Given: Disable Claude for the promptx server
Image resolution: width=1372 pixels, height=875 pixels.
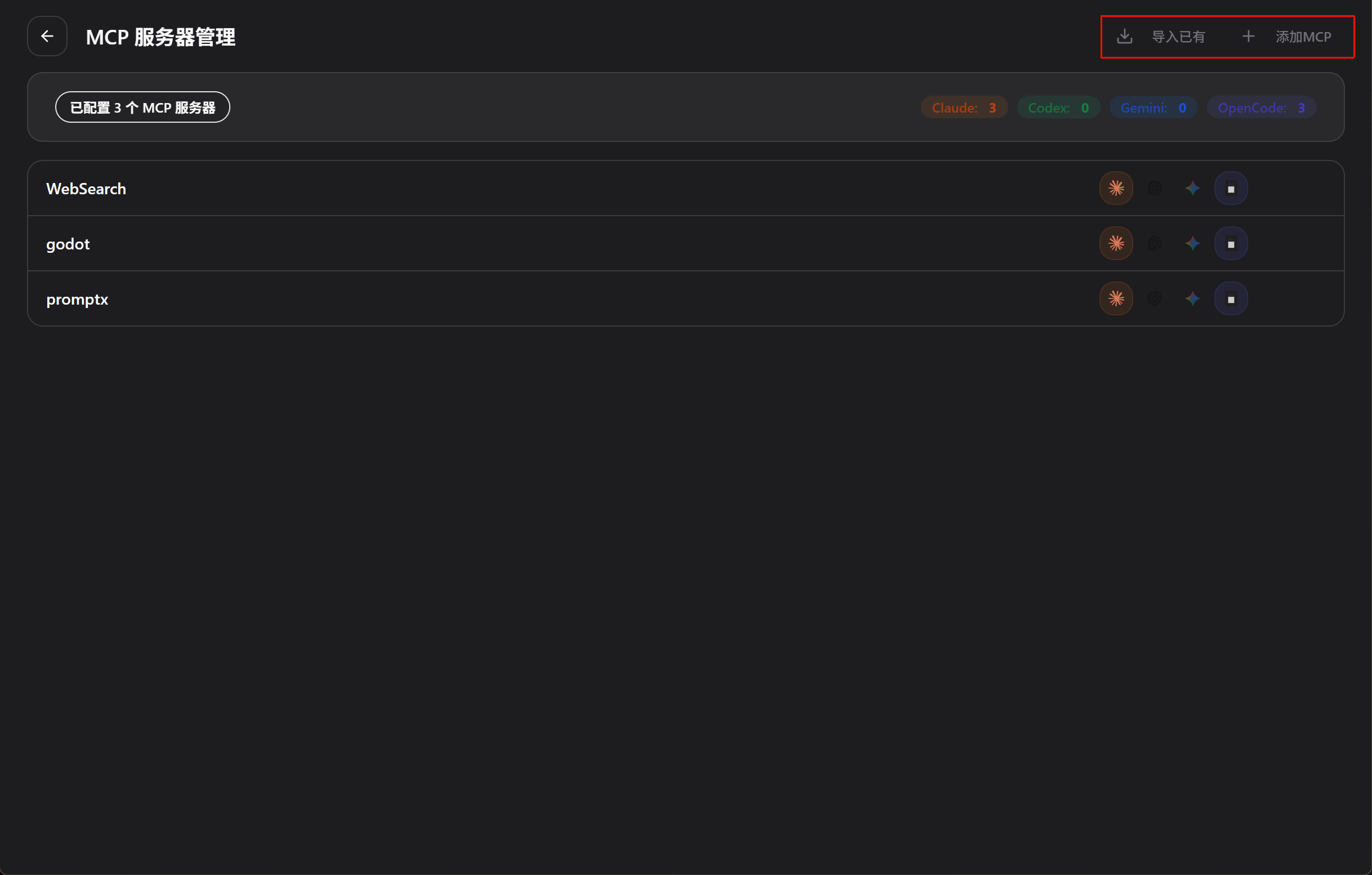Looking at the screenshot, I should click(1116, 299).
